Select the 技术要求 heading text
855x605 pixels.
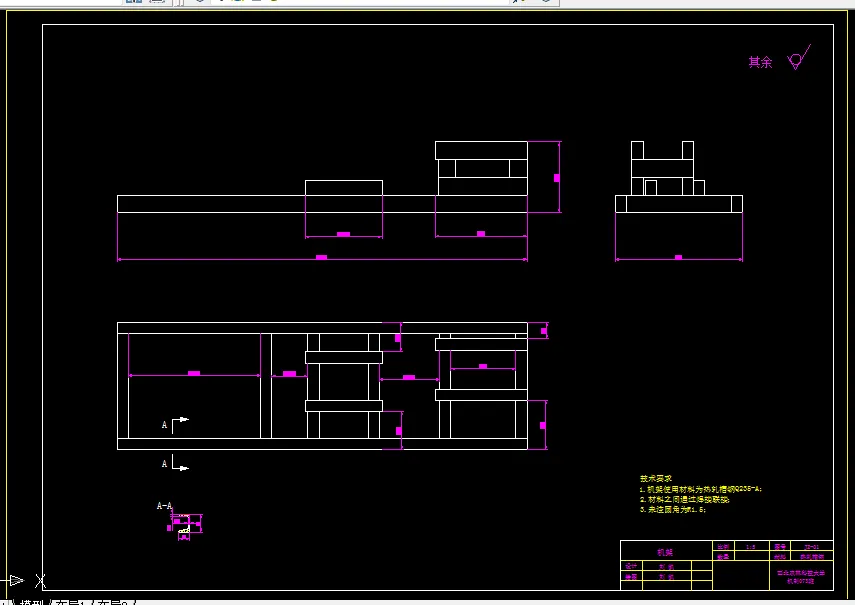pyautogui.click(x=656, y=479)
